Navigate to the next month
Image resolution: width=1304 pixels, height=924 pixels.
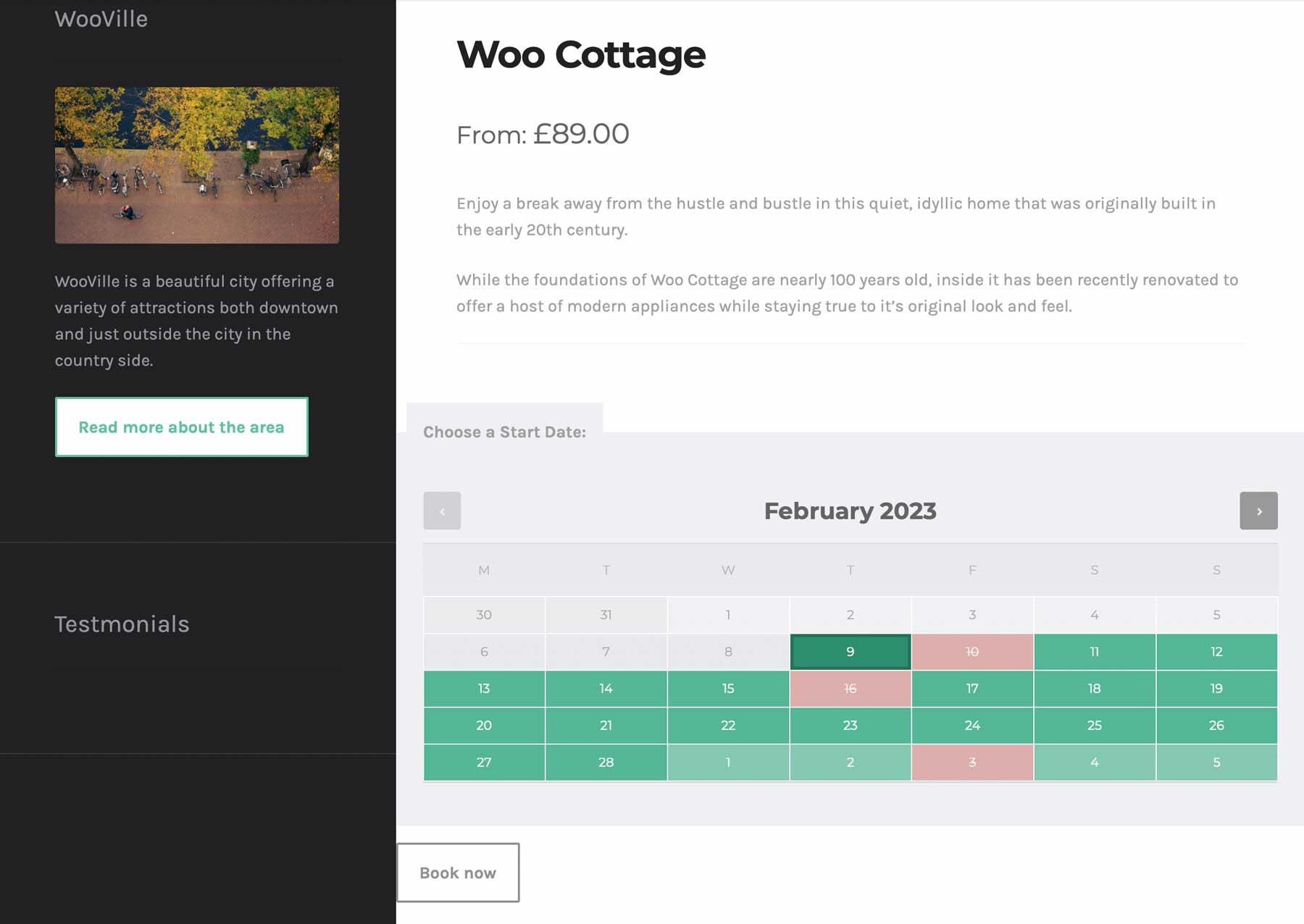pyautogui.click(x=1259, y=511)
